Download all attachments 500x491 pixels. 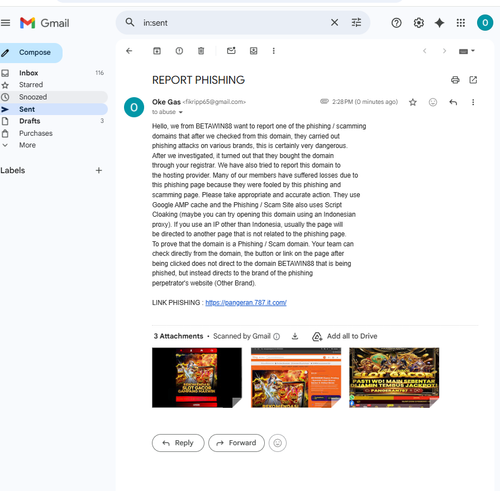[295, 336]
